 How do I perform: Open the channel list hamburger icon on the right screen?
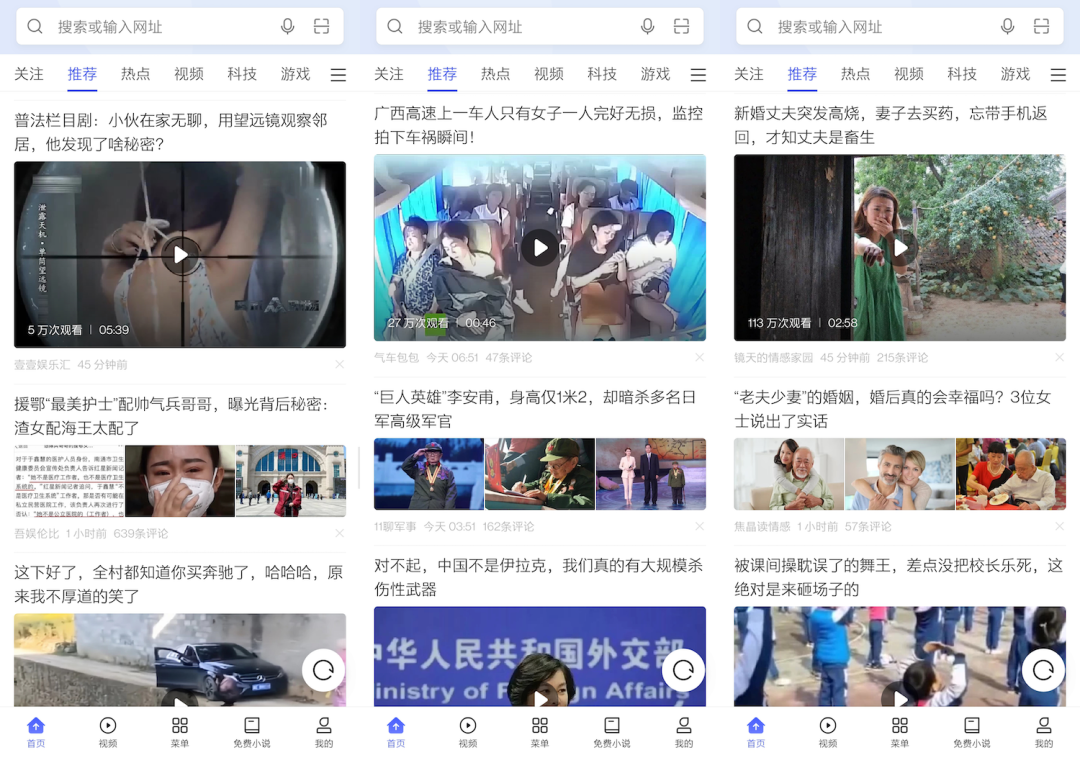pos(1058,74)
